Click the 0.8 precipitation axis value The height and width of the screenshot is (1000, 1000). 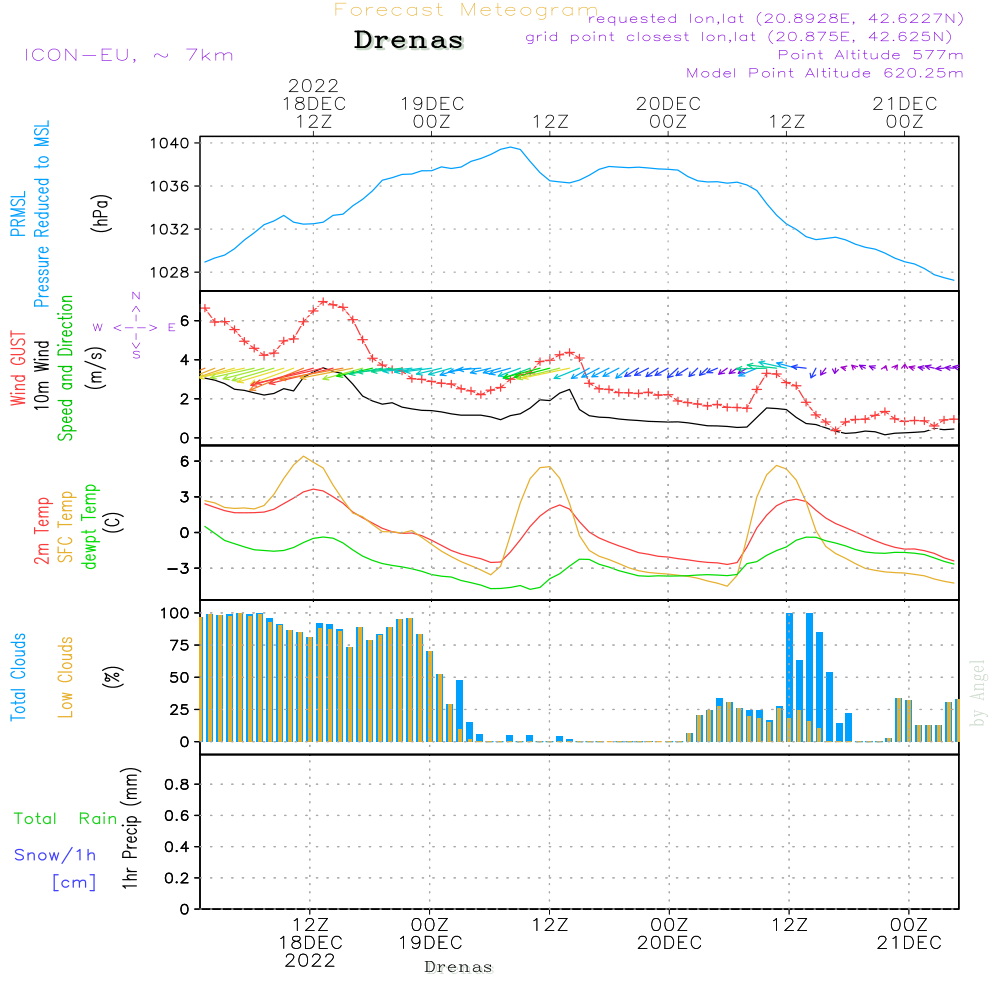177,784
